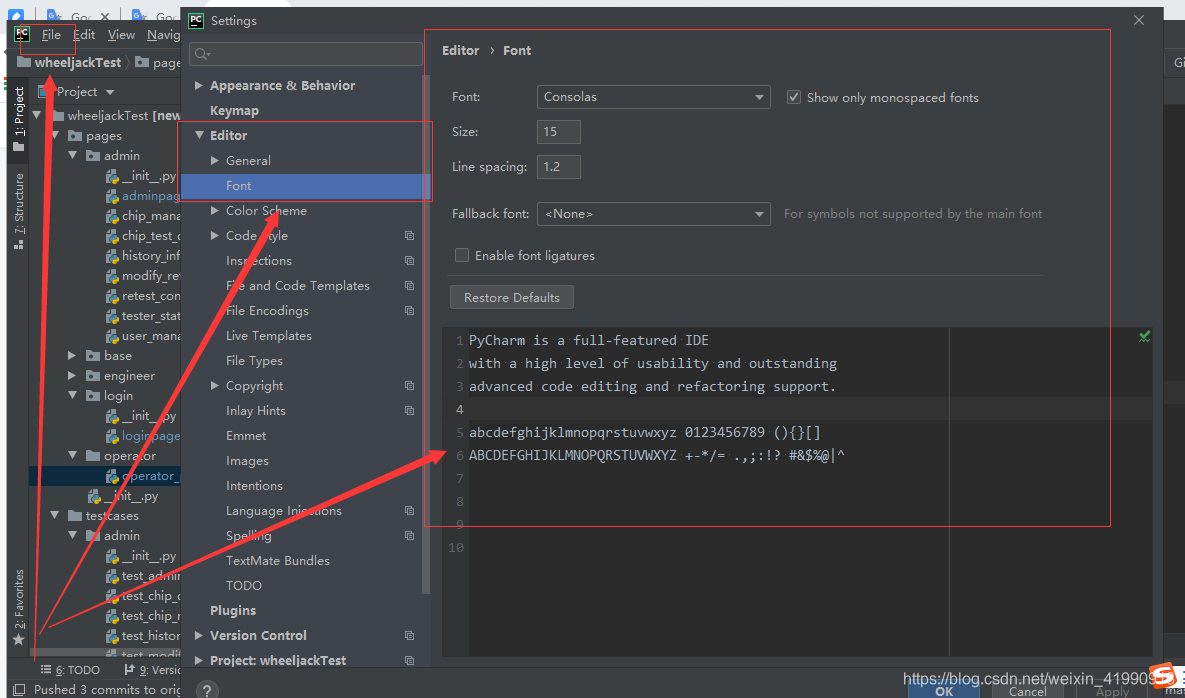Enable font ligatures checkbox

coord(462,255)
